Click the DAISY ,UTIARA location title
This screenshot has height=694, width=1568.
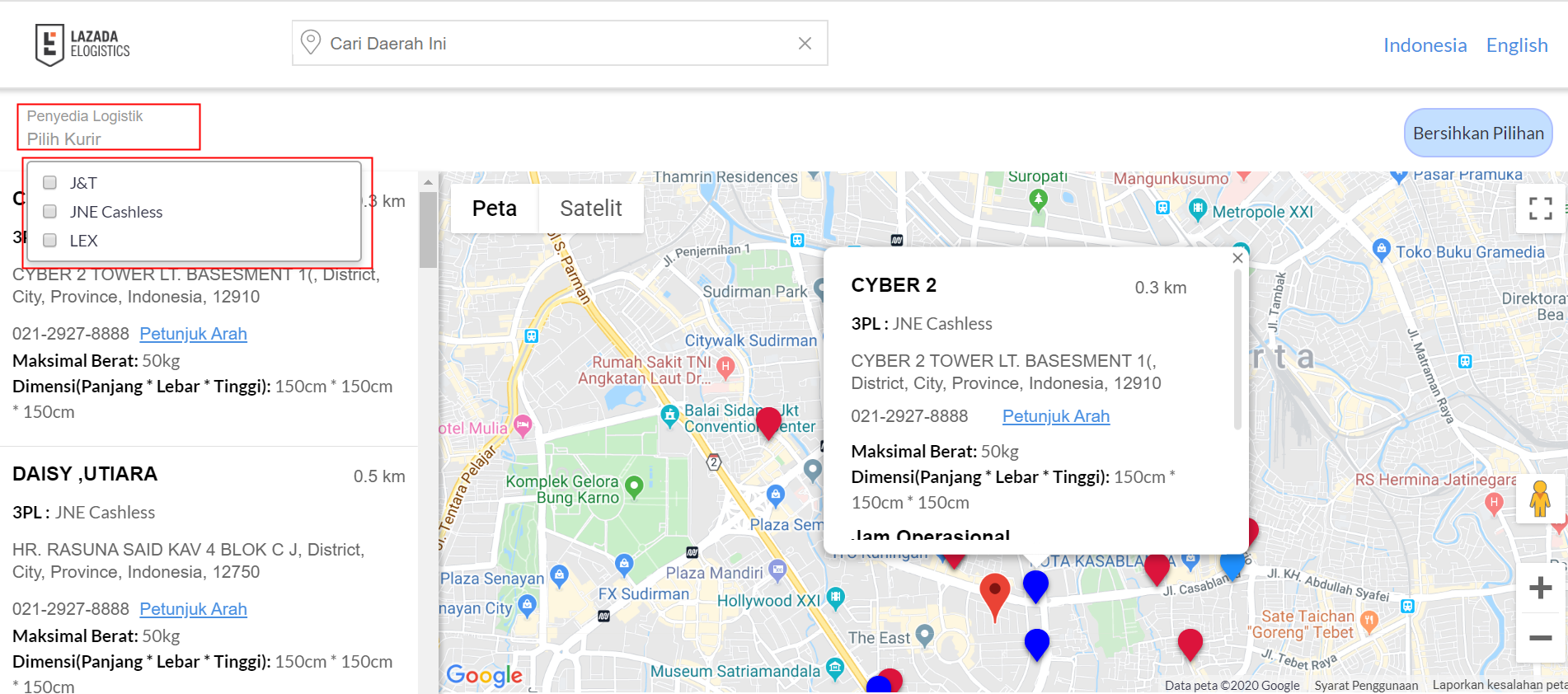coord(85,474)
